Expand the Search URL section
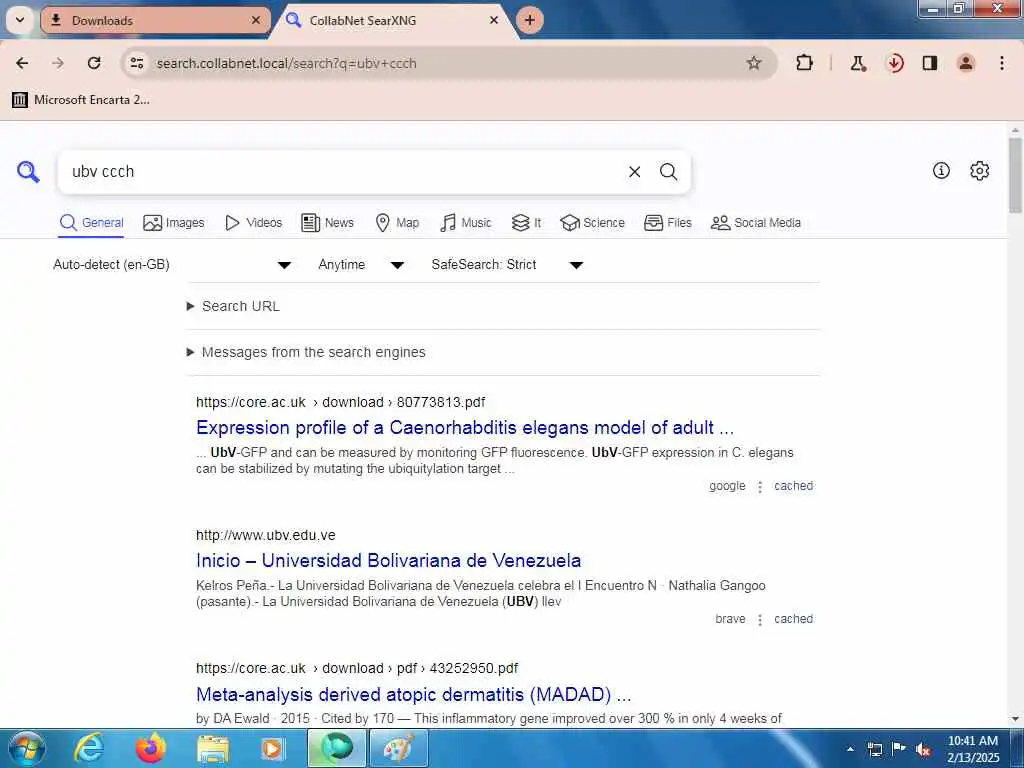 point(233,306)
